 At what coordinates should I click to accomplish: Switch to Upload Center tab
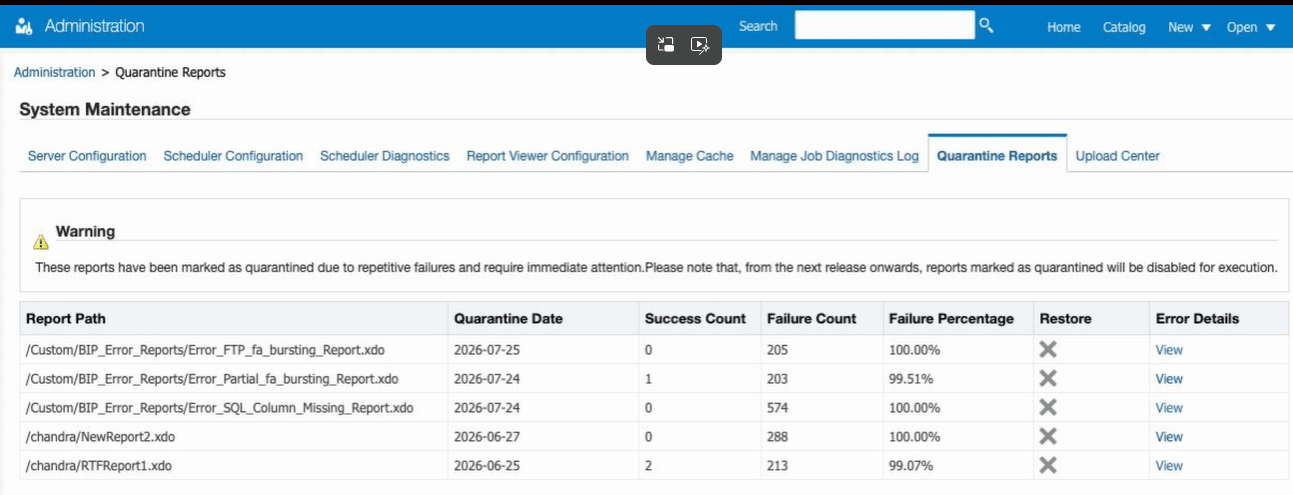(1118, 156)
